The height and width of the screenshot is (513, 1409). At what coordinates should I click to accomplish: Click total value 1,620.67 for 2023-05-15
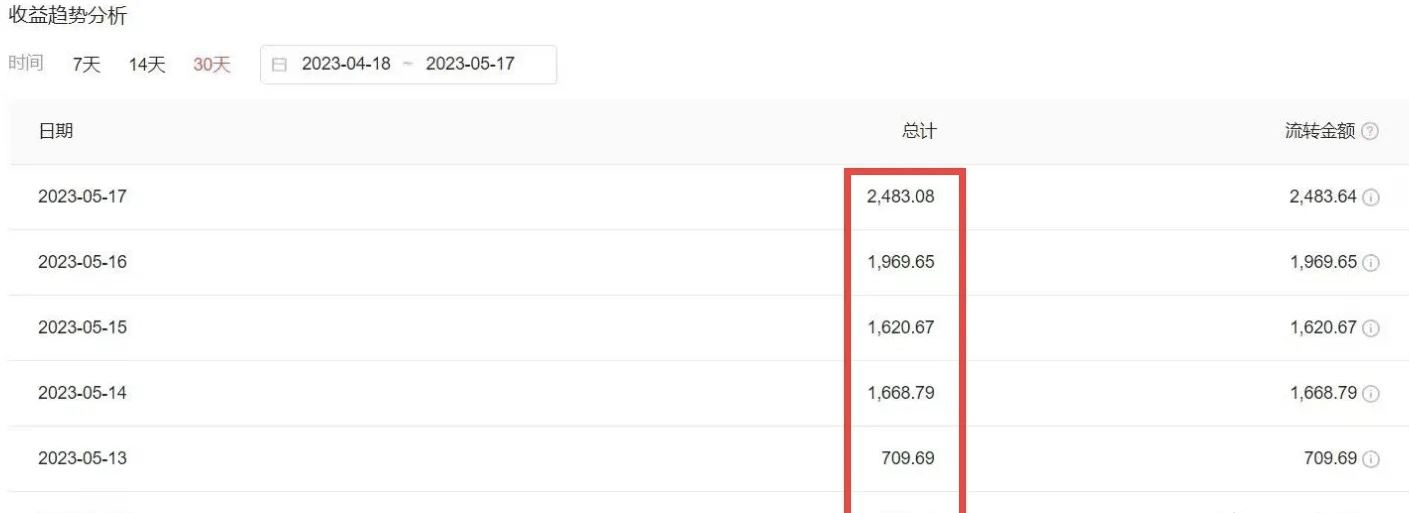point(901,328)
